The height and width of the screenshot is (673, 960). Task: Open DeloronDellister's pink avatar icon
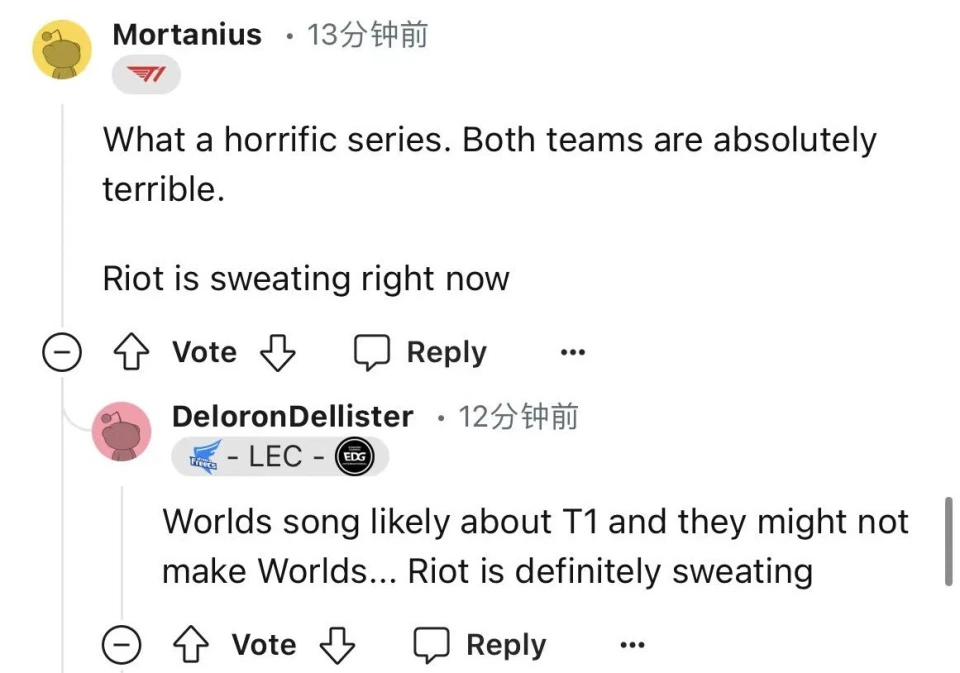pos(121,432)
